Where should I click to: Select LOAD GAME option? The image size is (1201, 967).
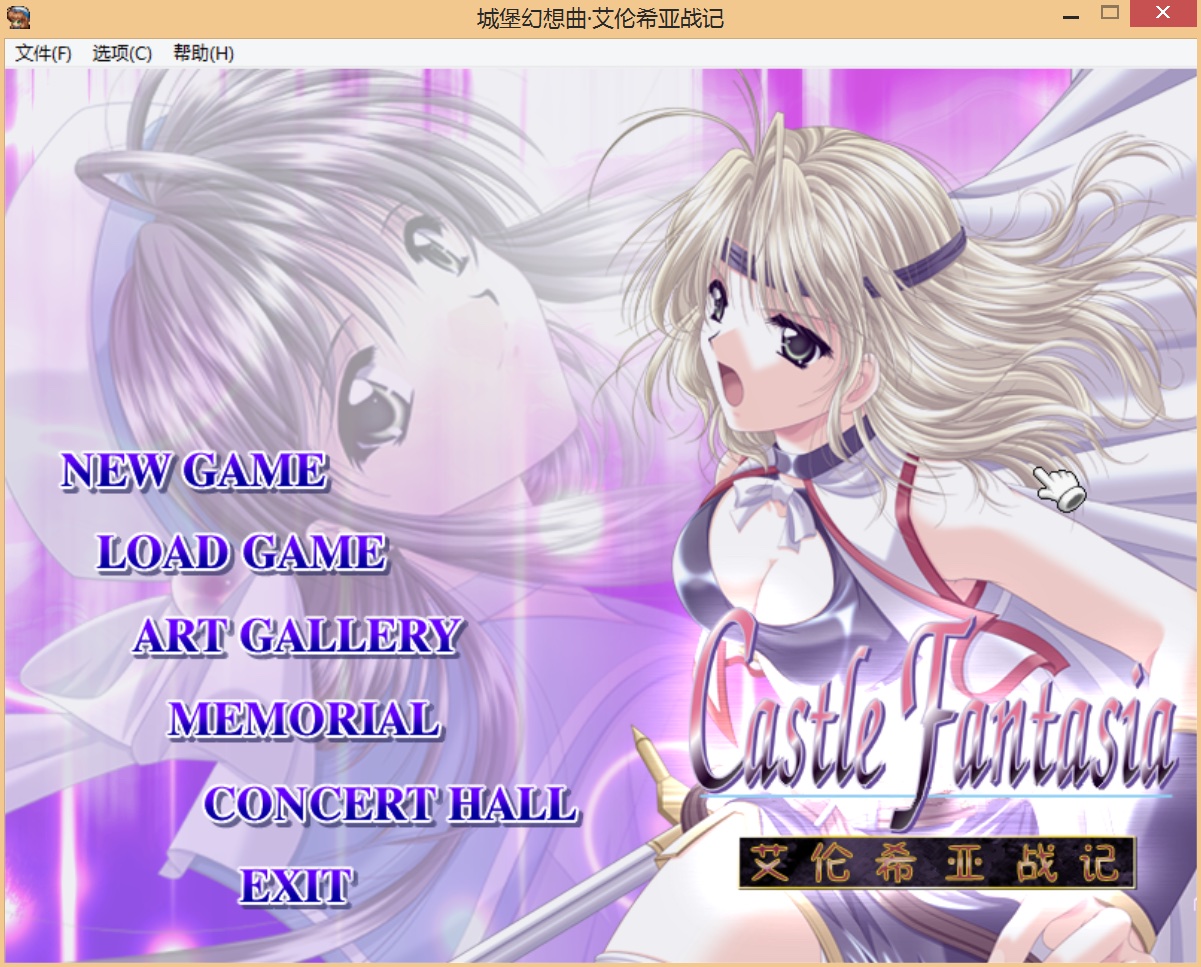[241, 553]
